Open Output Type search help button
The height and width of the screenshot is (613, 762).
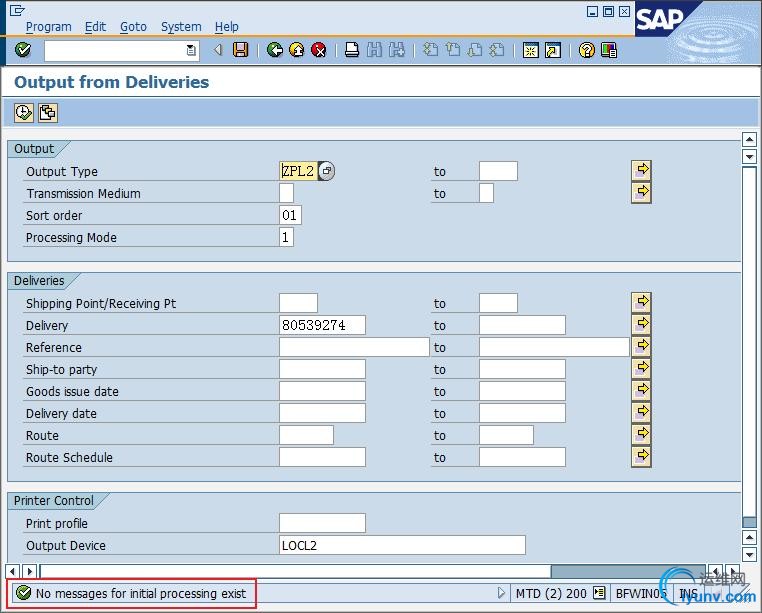[x=327, y=171]
